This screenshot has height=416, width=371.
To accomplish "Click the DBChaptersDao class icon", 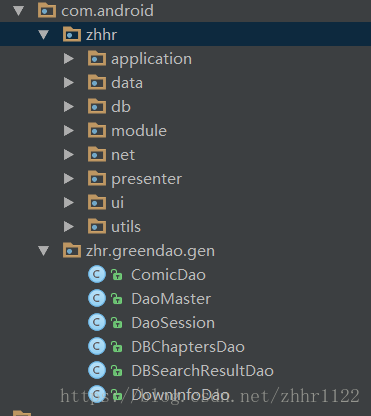I will 97,346.
